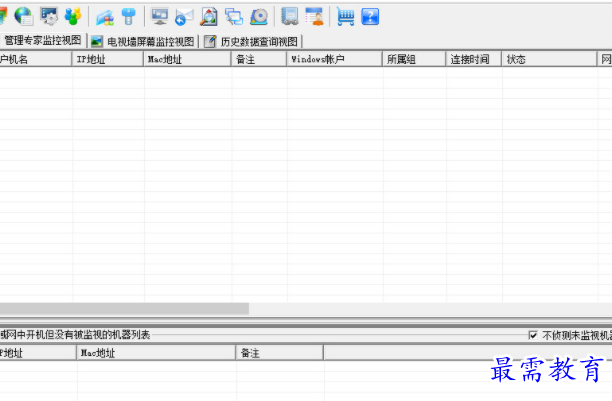
Task: Click the 户机名 column header
Action: pos(36,59)
